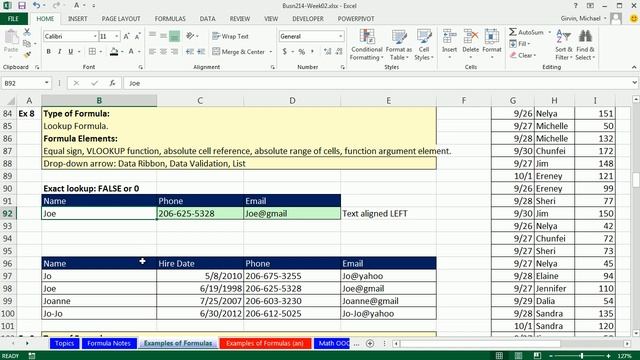
Task: Toggle Center horizontal alignment
Action: pos(163,51)
